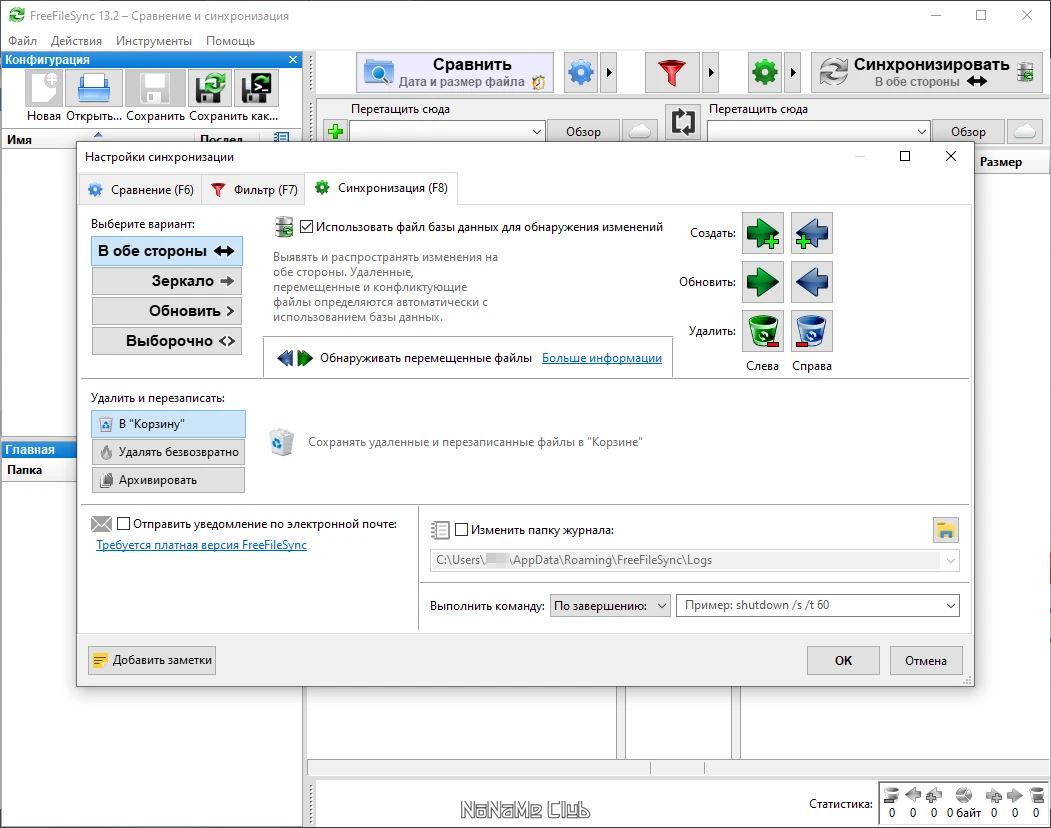Select the Зеркало sync variant
Viewport: 1051px width, 828px height.
(x=167, y=281)
